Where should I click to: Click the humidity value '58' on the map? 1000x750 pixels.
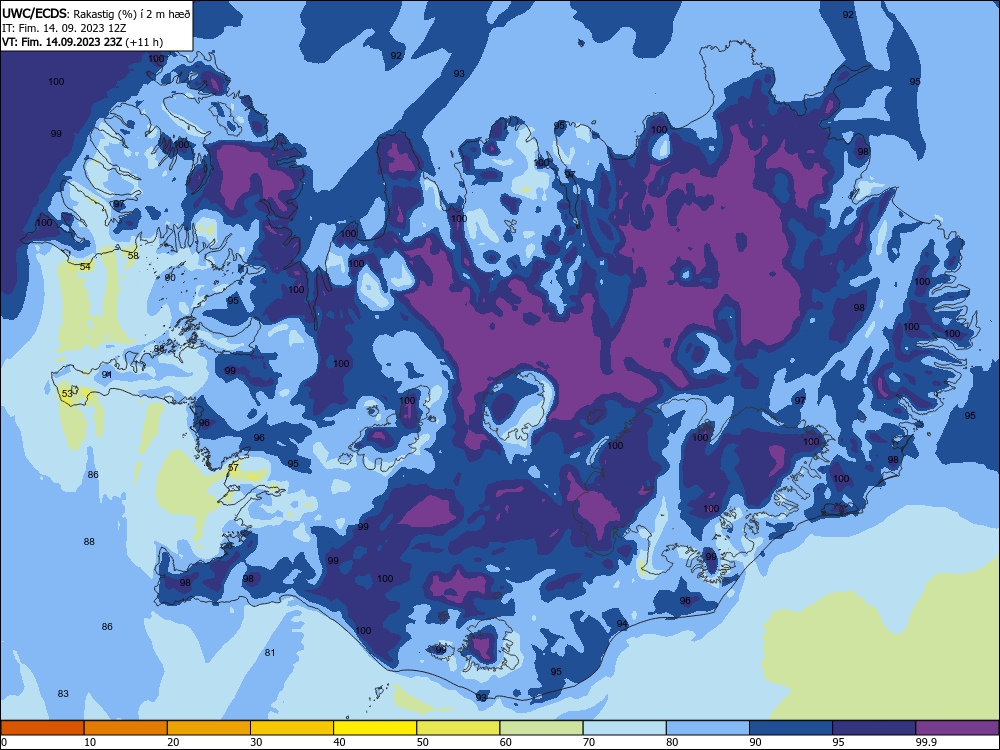coord(133,256)
